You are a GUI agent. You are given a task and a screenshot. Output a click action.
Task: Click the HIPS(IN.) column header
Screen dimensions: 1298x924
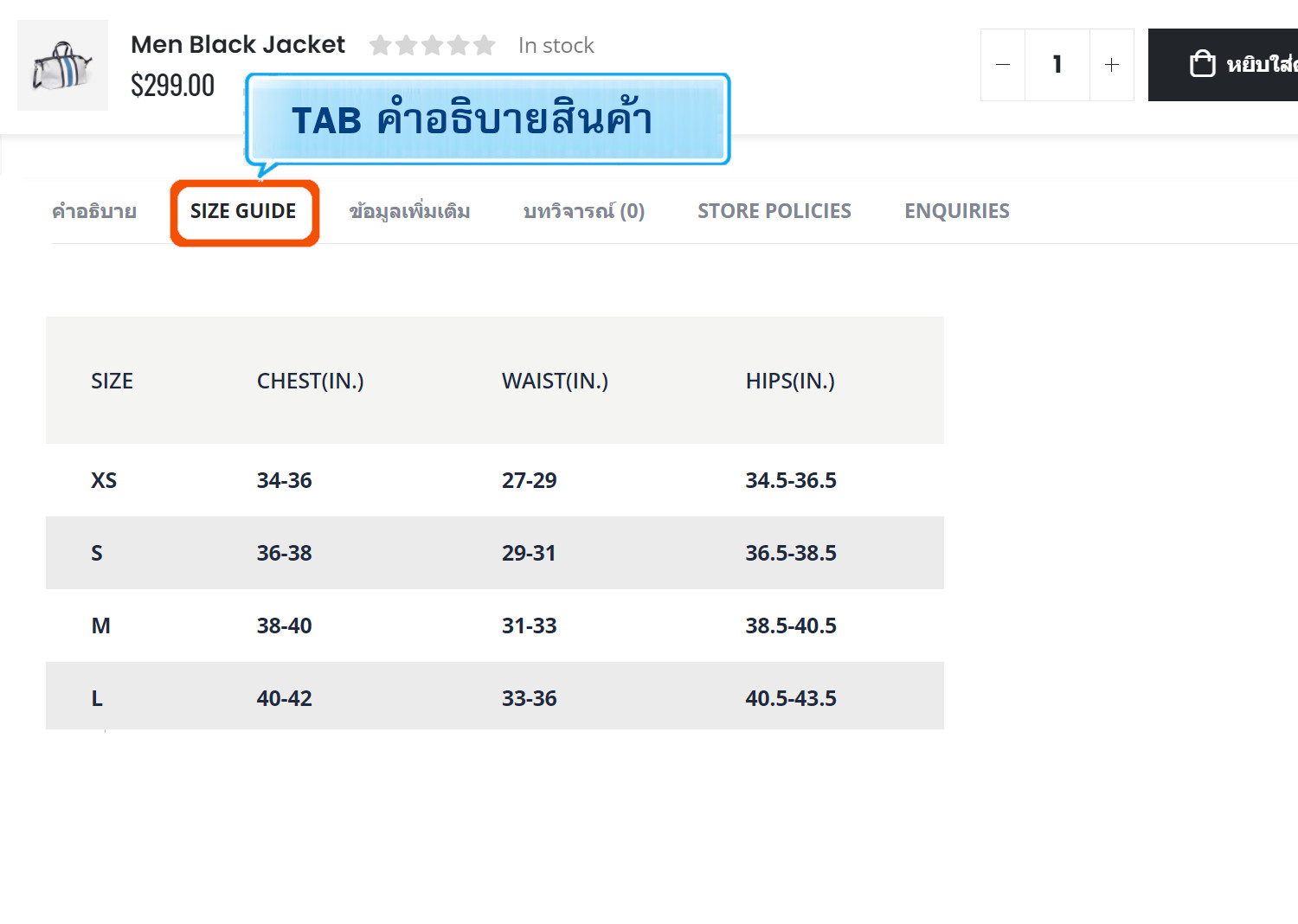tap(791, 381)
